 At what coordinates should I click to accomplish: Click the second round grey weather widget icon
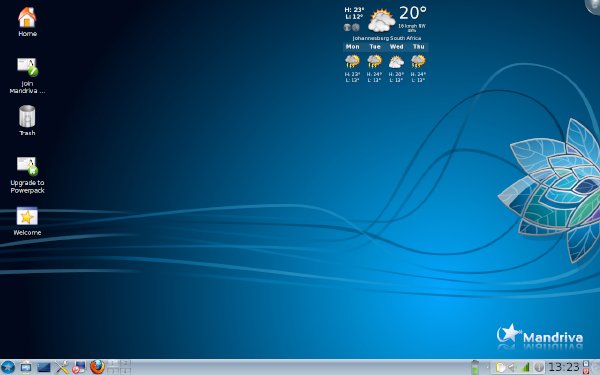356,27
